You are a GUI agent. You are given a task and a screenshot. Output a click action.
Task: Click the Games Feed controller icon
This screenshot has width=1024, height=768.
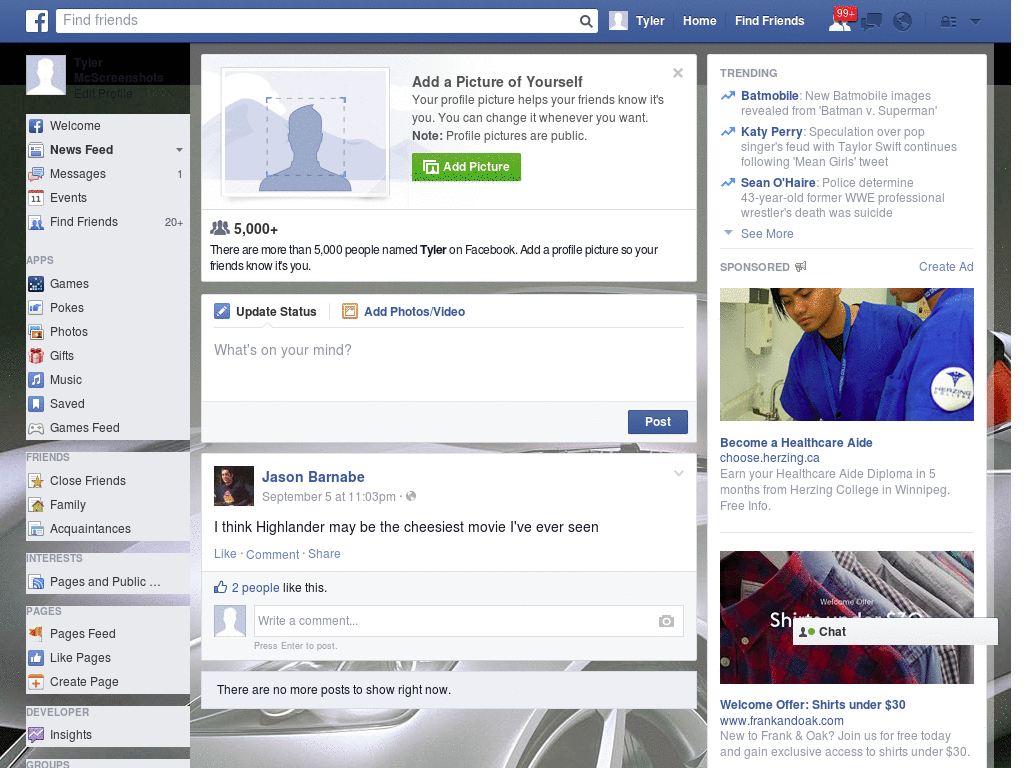point(36,428)
